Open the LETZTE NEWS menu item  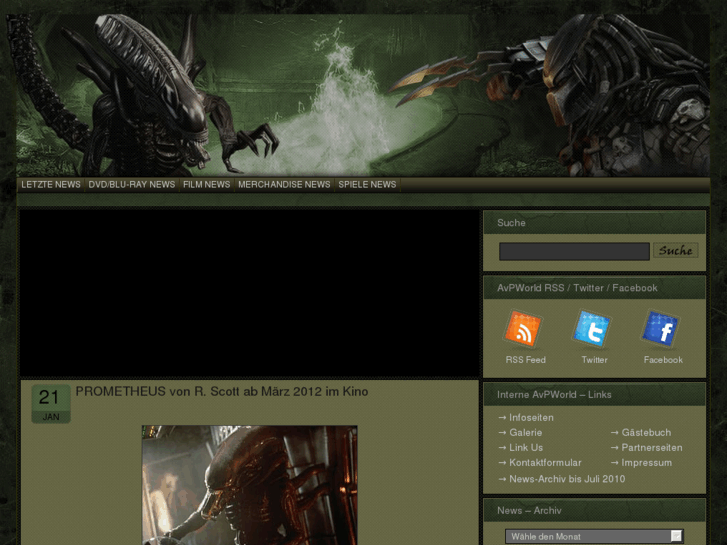(51, 185)
